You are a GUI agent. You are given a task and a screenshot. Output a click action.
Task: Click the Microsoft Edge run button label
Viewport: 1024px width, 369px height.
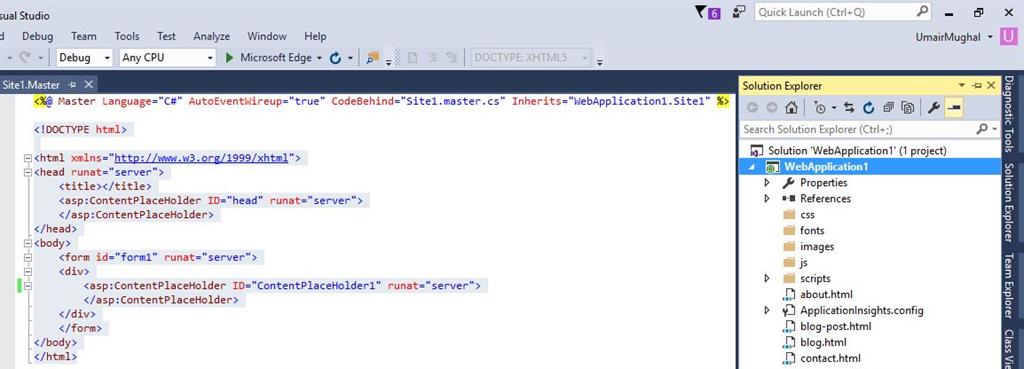(276, 58)
